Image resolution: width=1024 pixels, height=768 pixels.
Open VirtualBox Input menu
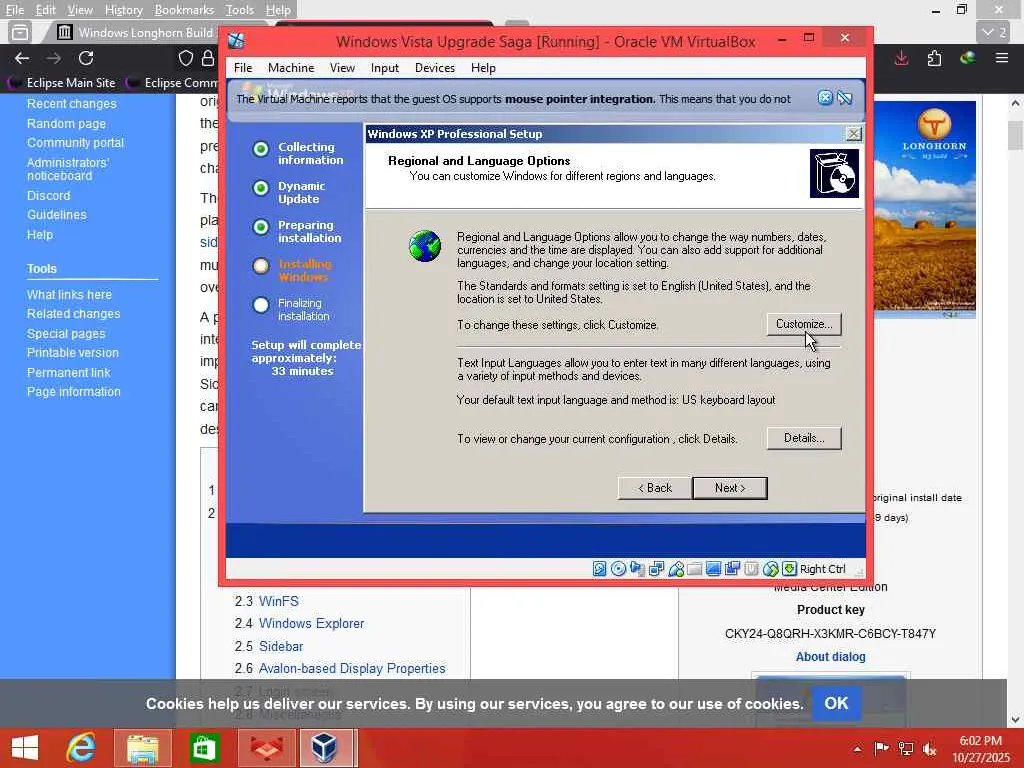pyautogui.click(x=385, y=68)
